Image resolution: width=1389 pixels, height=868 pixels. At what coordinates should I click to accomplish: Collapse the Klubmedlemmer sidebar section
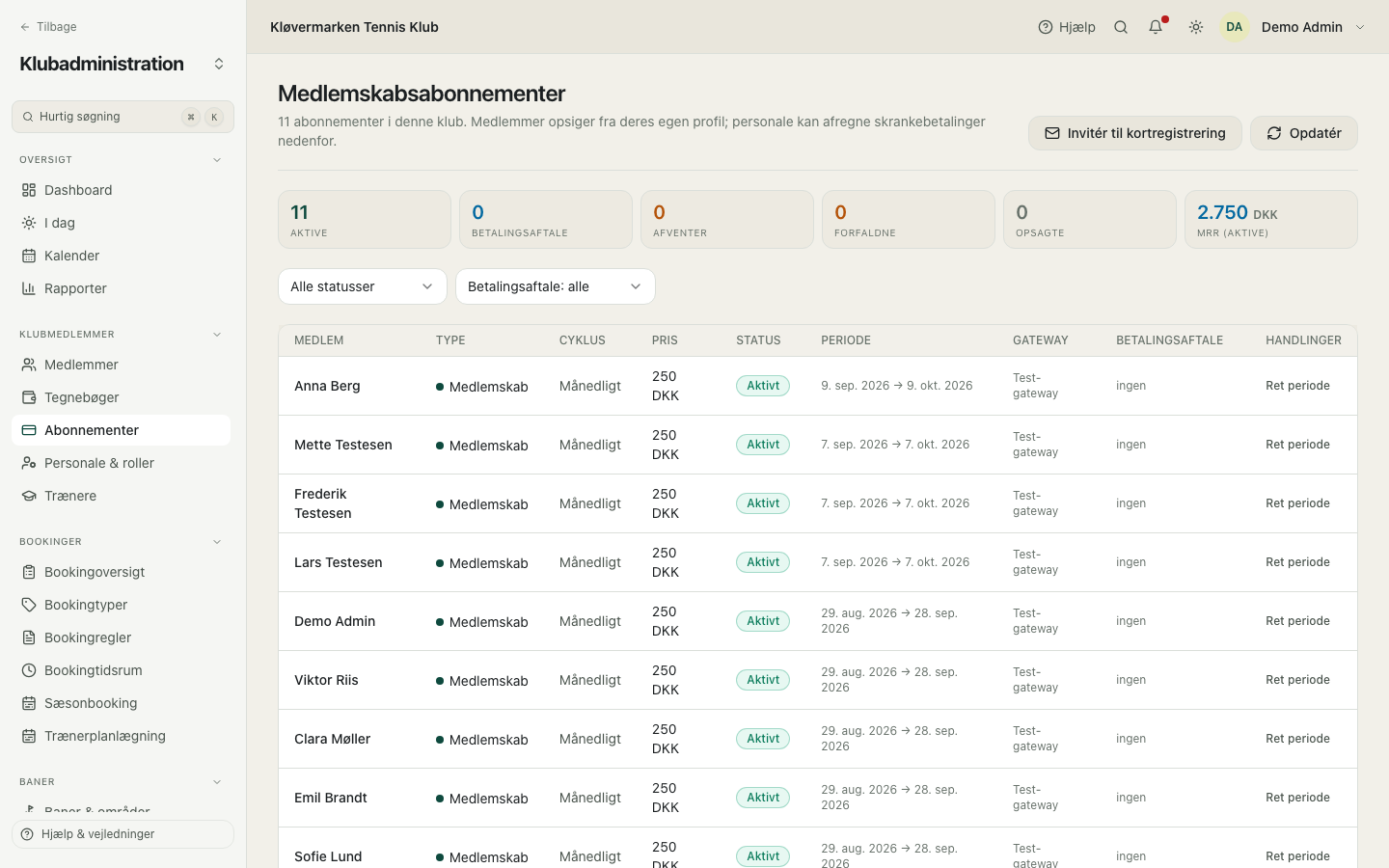coord(217,335)
